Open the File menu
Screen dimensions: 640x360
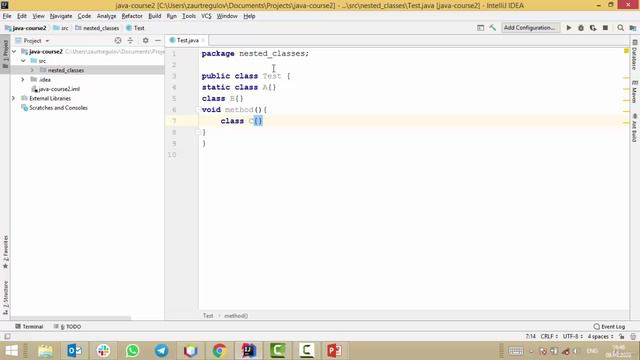7,16
